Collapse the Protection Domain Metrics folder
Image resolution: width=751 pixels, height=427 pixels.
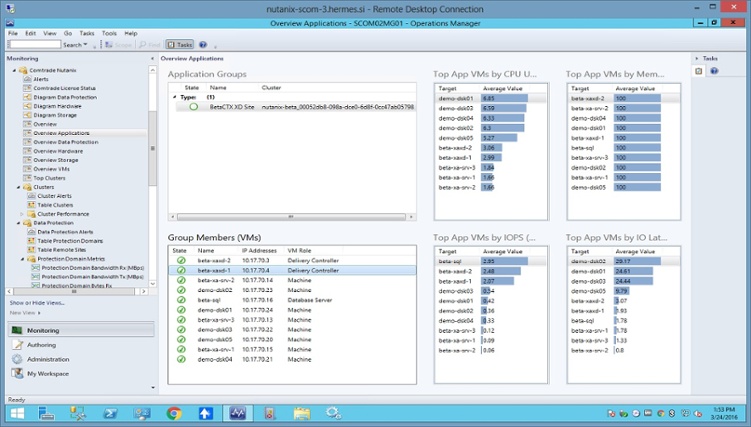[23, 259]
